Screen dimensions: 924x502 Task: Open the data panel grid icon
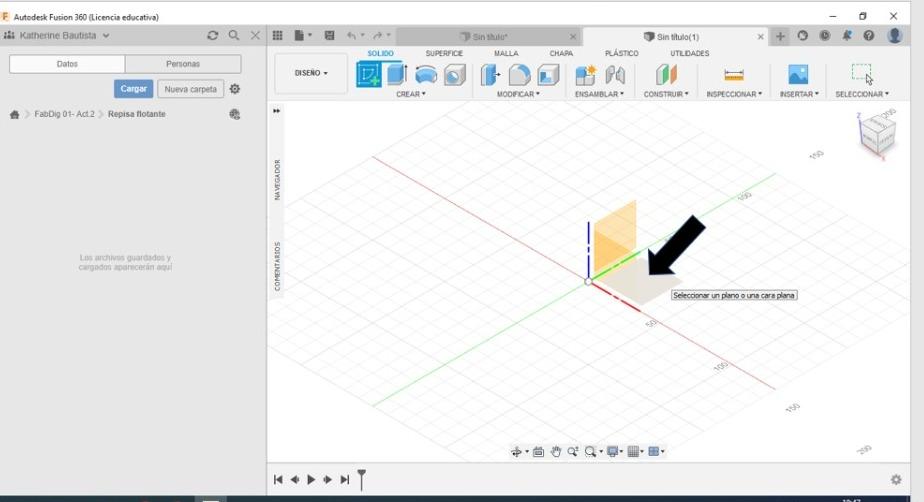278,36
